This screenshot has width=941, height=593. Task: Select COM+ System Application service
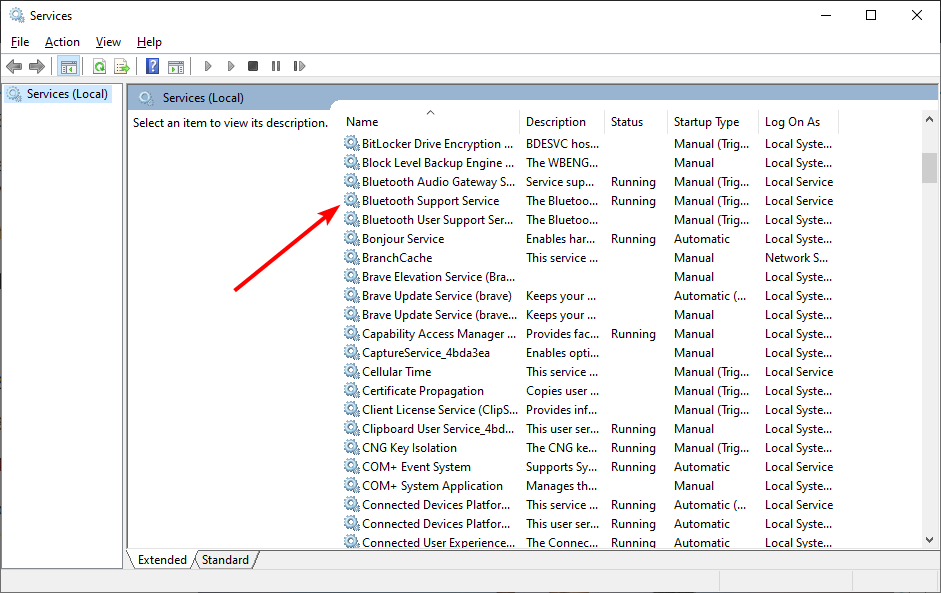point(589,486)
